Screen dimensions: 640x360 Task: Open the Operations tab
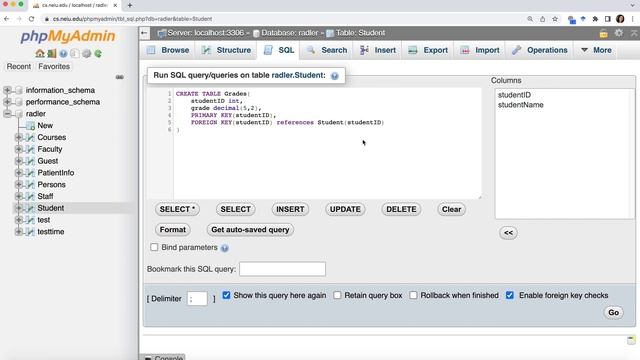coord(540,50)
